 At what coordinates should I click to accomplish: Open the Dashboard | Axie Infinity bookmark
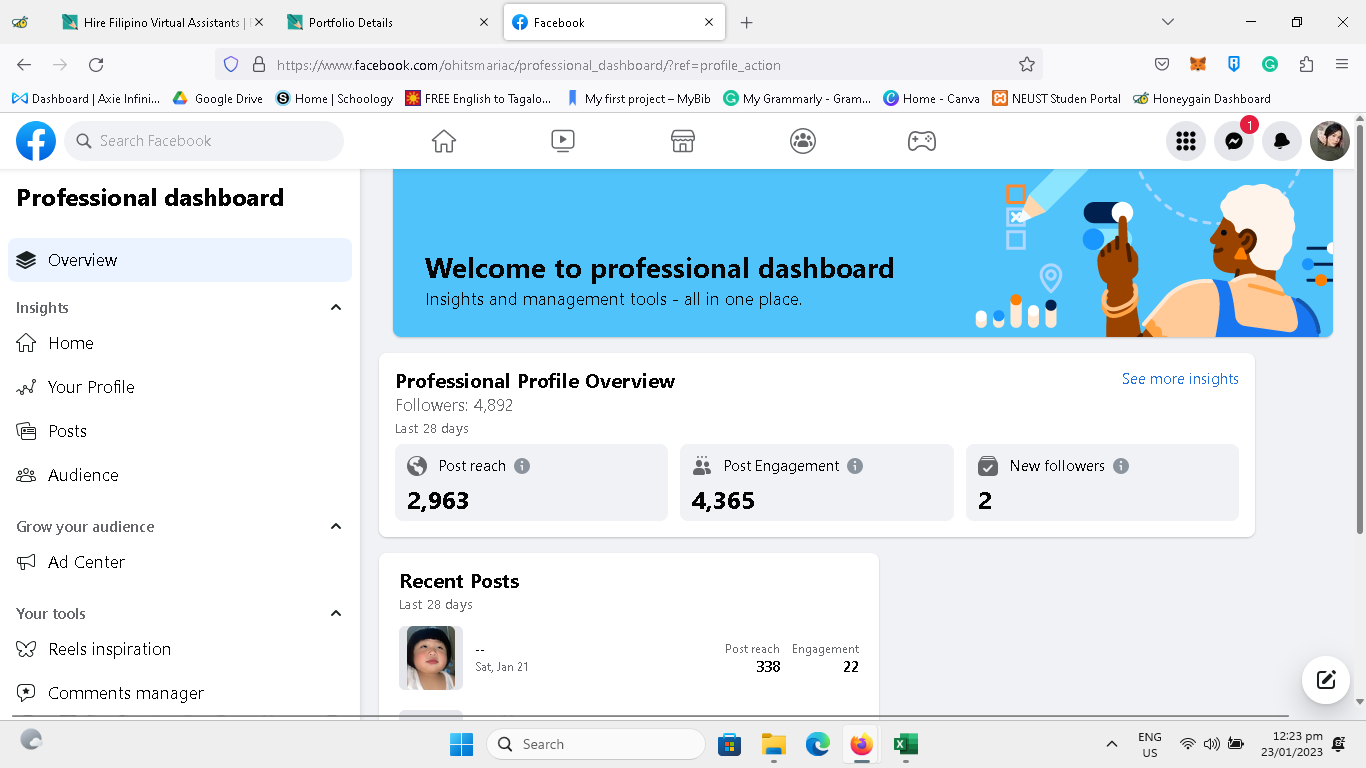(86, 99)
